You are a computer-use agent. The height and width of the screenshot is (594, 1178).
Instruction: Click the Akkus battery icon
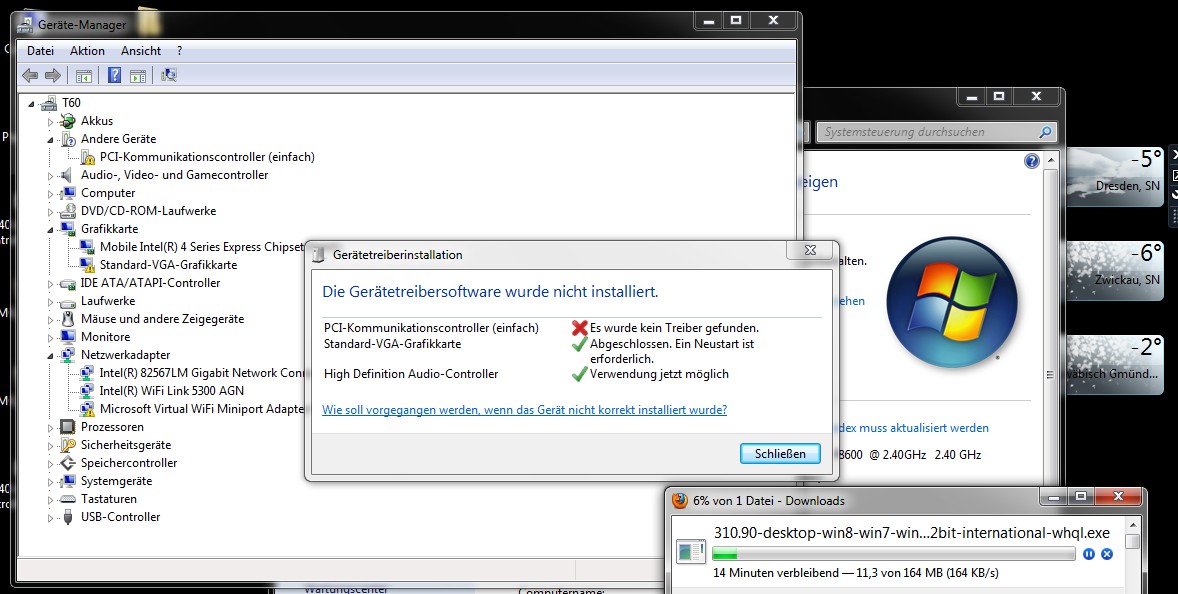[68, 121]
